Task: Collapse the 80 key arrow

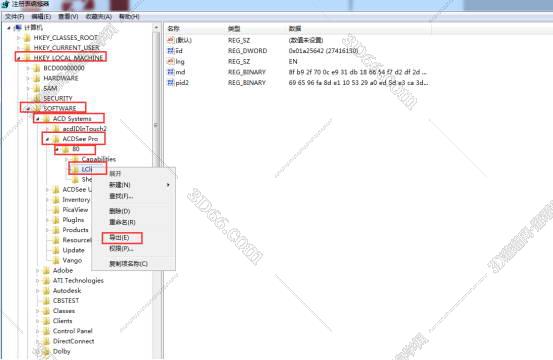Action: coord(57,150)
